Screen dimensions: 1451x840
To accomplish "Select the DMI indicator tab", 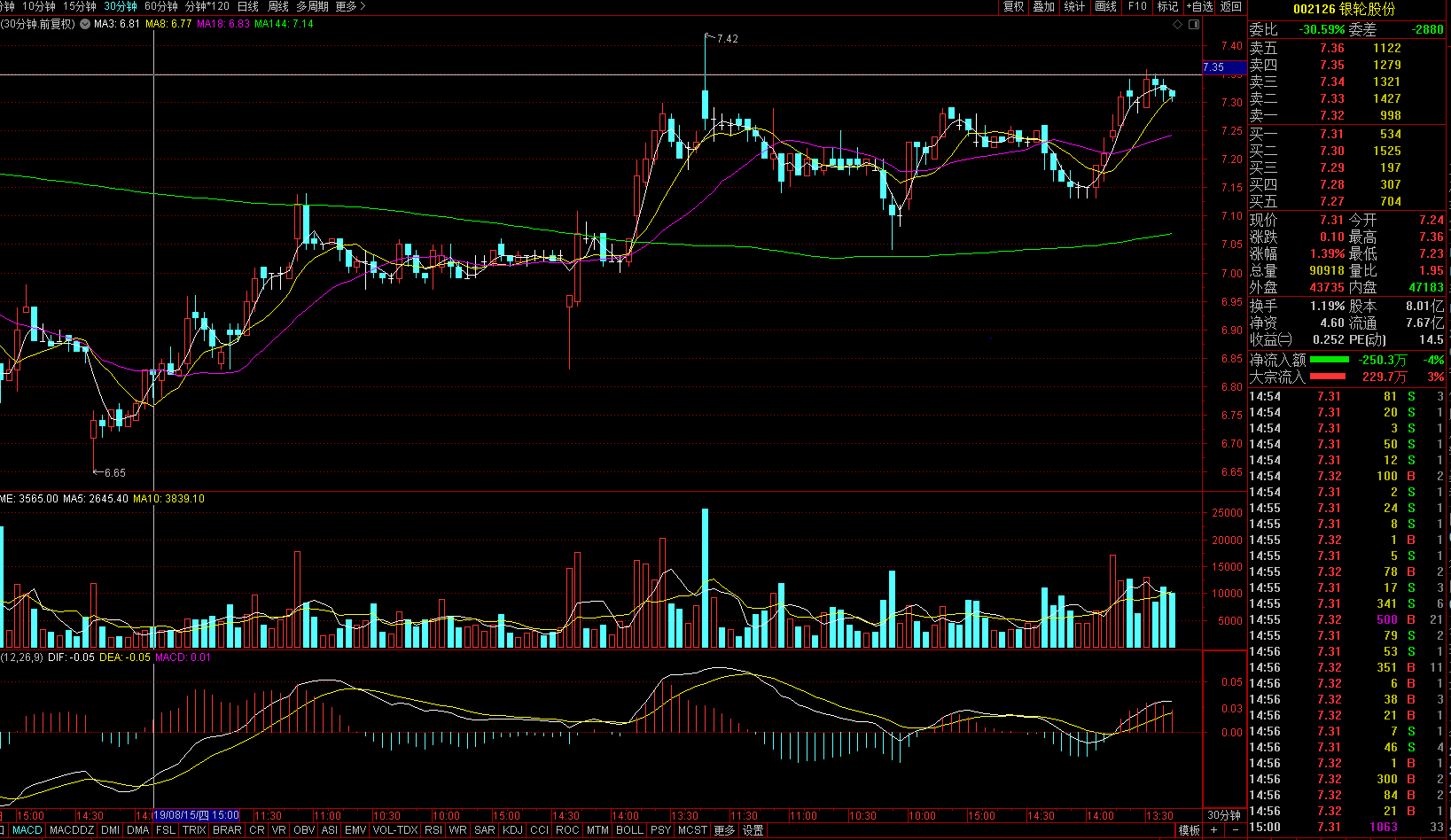I will point(110,830).
